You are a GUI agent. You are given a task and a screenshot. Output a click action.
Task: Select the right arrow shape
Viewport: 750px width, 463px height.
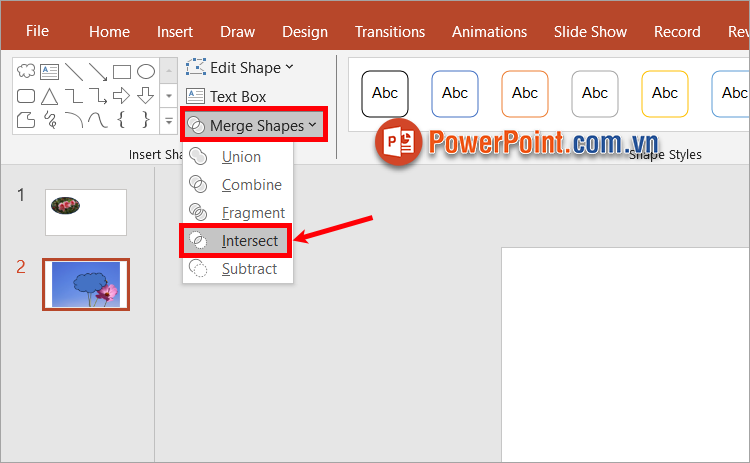pos(122,97)
